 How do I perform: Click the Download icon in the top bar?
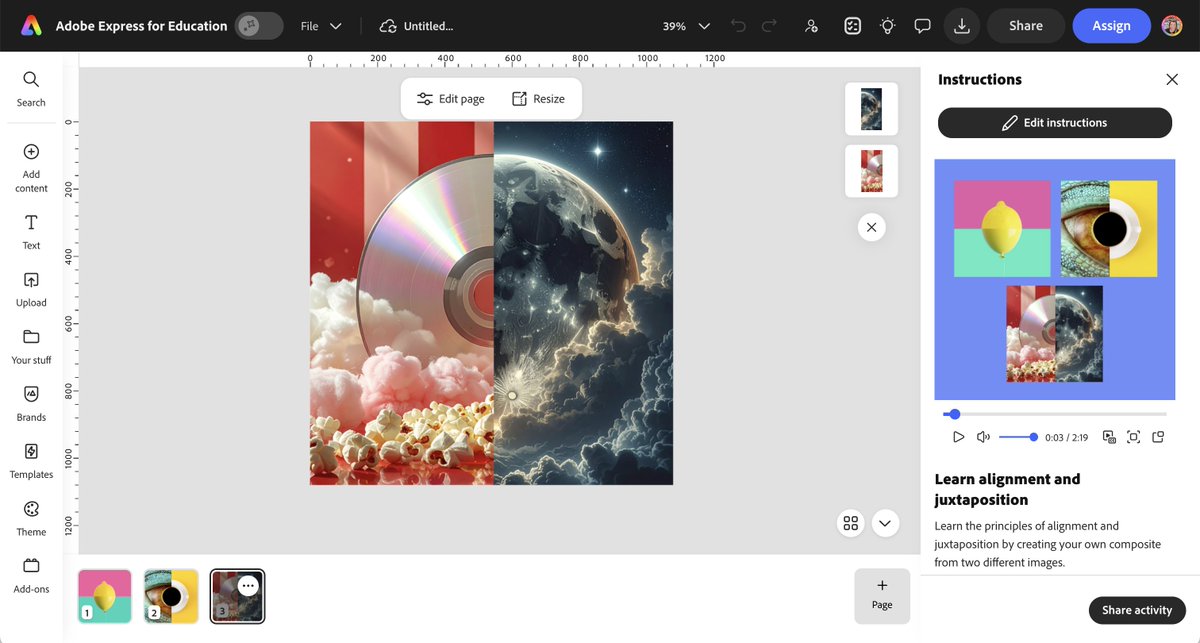pyautogui.click(x=961, y=25)
